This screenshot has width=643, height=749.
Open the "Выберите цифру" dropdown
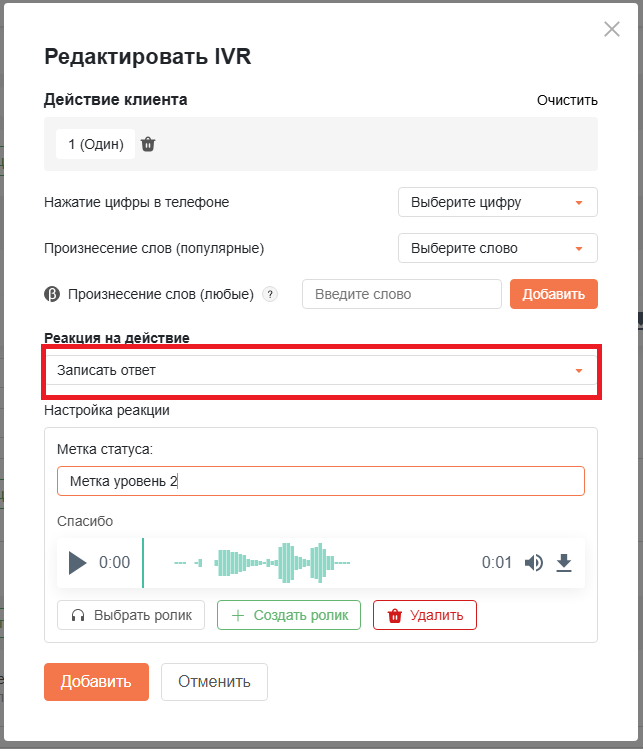coord(498,202)
